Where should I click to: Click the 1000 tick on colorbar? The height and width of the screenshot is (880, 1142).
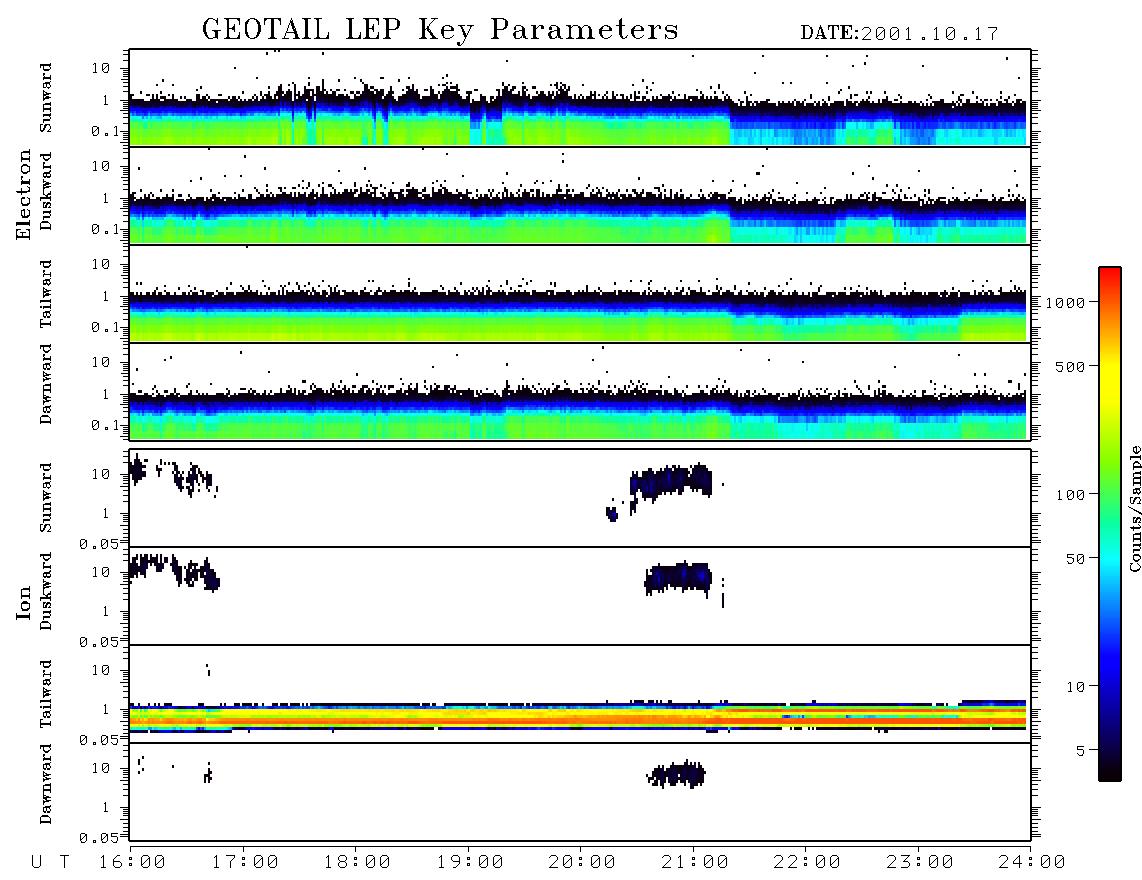coord(1065,302)
